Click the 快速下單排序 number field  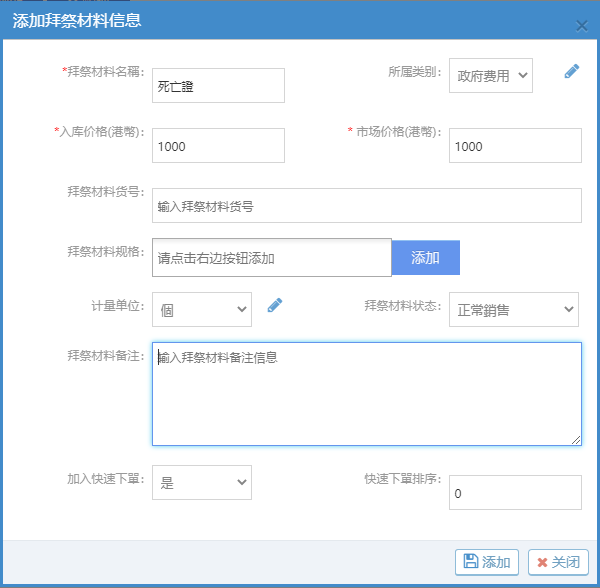(x=514, y=493)
